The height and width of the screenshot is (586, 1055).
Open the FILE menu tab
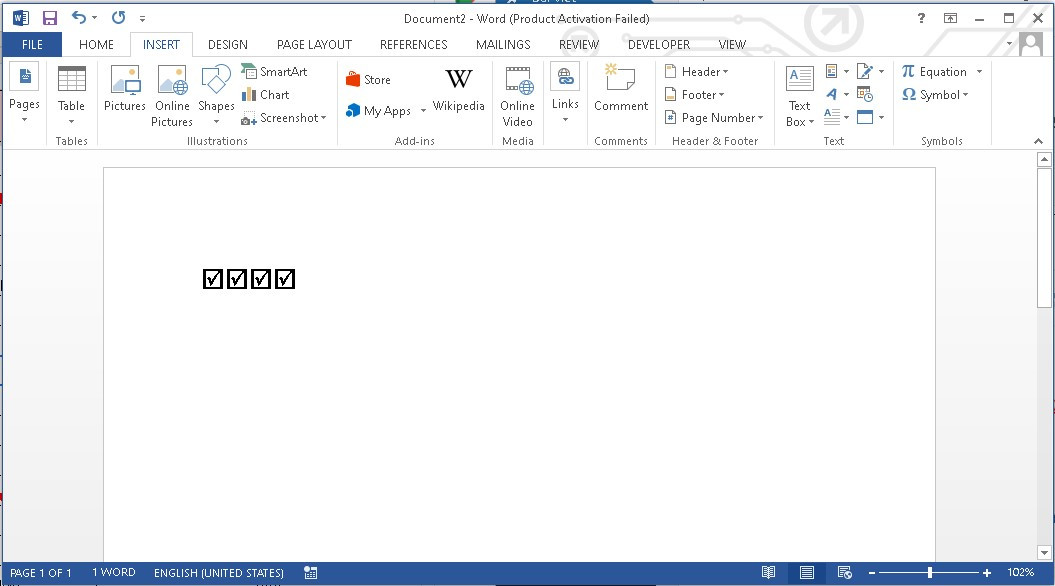click(32, 44)
